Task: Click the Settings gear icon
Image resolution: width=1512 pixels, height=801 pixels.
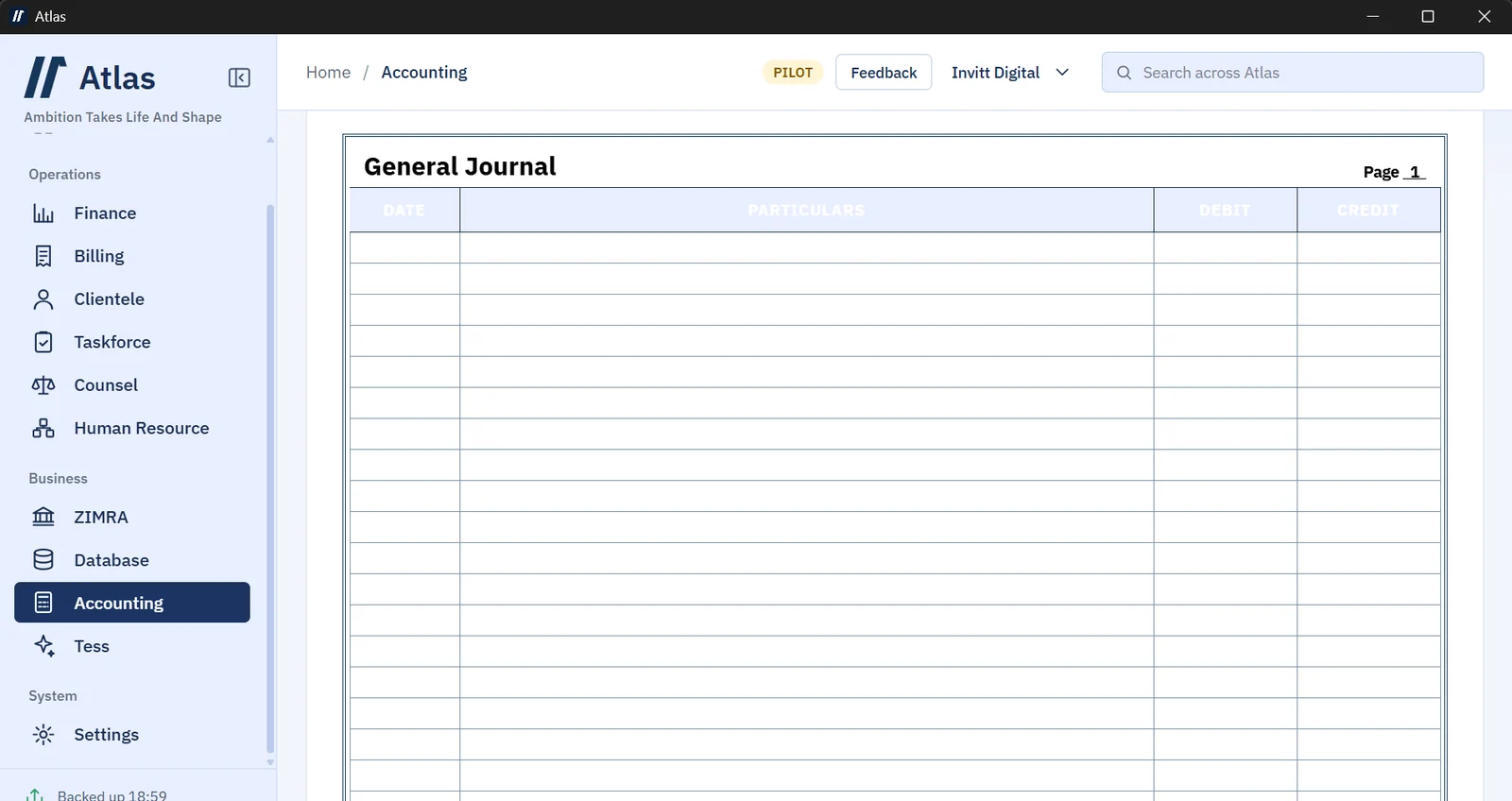Action: coord(43,735)
